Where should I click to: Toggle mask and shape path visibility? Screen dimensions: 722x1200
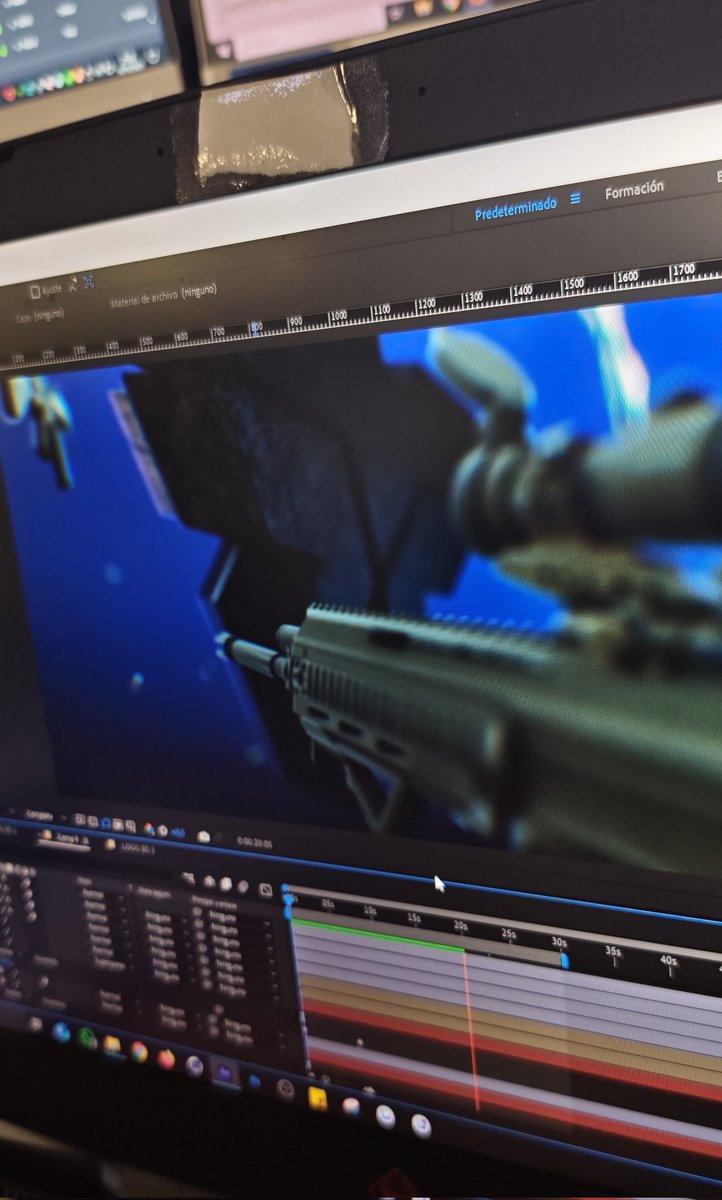[105, 823]
